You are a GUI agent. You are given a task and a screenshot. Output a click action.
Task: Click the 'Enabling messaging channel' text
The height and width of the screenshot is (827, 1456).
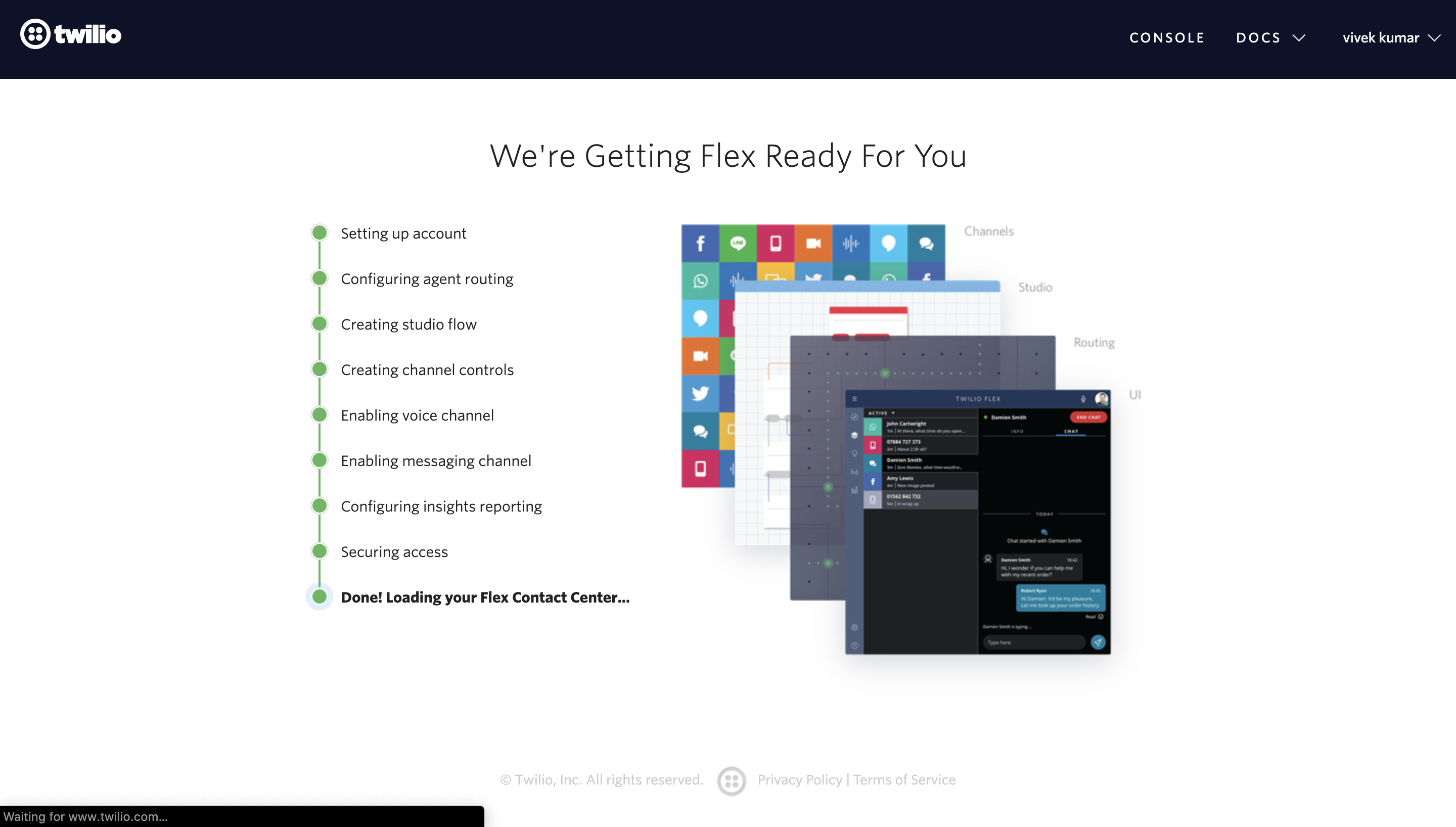436,461
